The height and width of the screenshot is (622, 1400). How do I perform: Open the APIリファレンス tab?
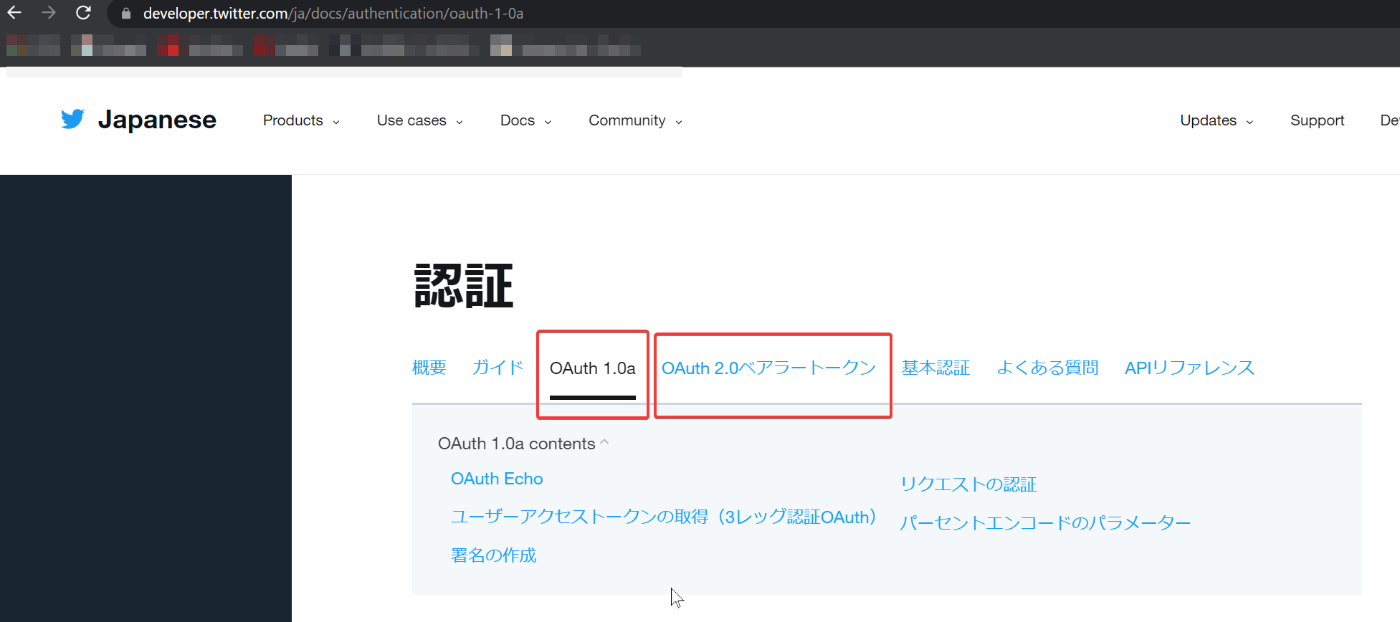[1190, 368]
